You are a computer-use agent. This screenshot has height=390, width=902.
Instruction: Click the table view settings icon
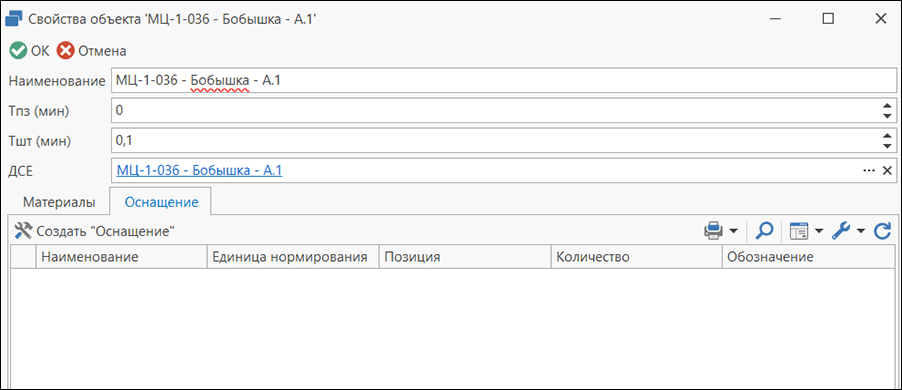(798, 231)
